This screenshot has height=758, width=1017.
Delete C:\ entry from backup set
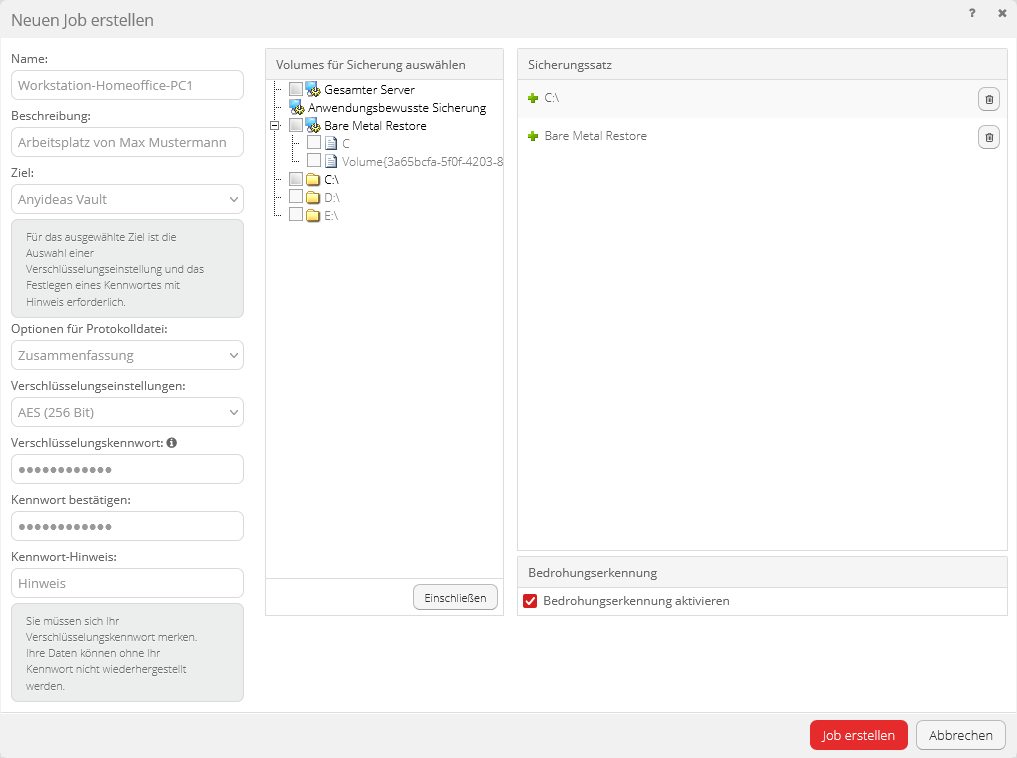(988, 99)
